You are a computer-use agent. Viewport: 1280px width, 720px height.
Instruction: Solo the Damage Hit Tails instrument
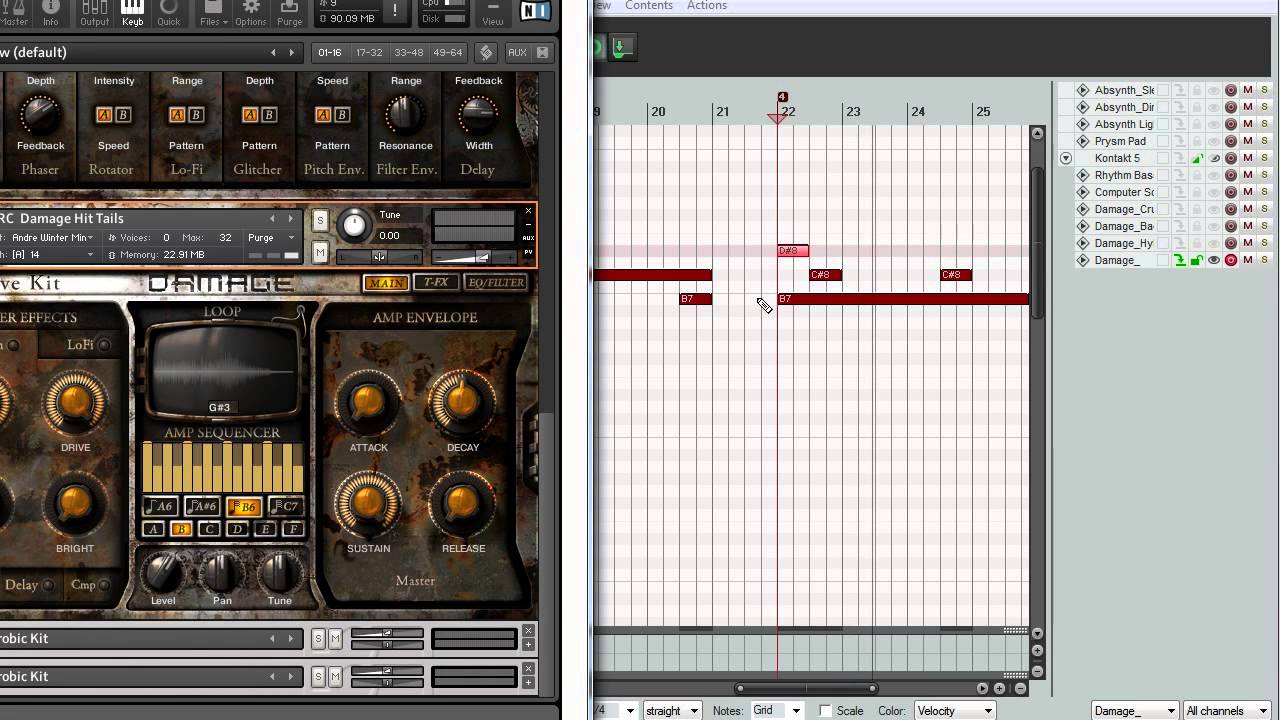click(320, 220)
